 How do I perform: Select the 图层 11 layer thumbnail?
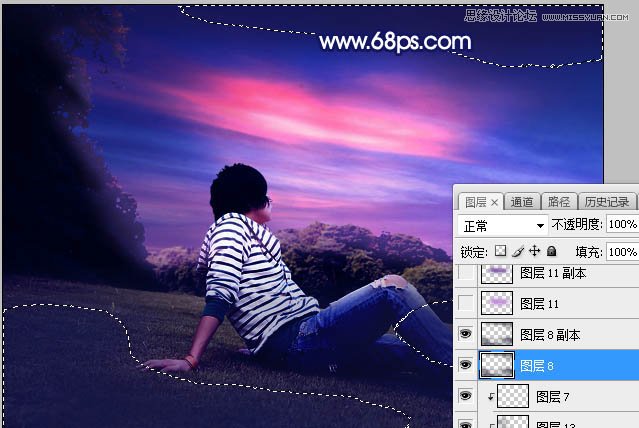(497, 303)
